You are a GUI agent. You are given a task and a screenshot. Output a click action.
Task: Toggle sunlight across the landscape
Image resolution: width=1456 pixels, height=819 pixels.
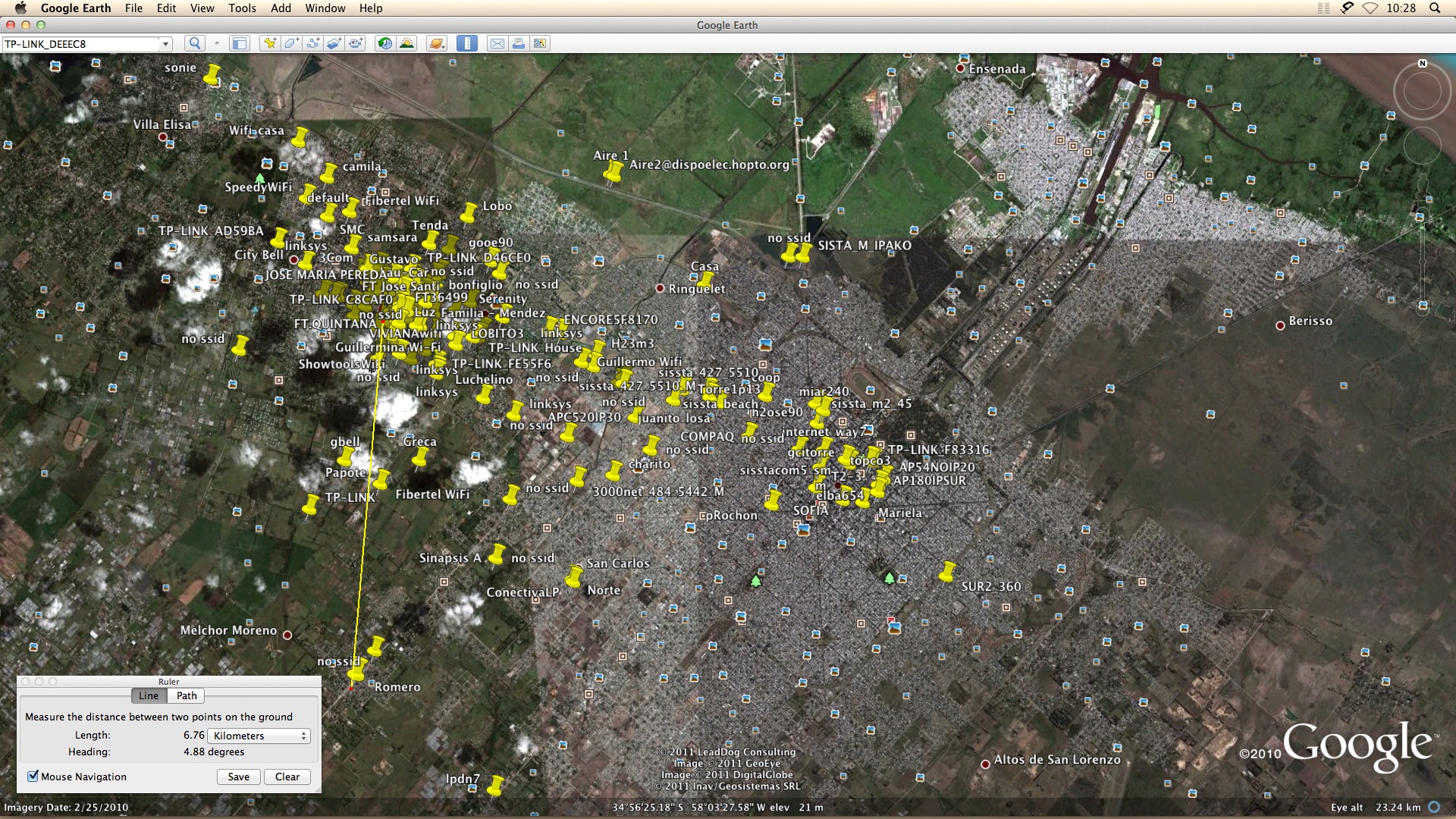click(x=407, y=43)
